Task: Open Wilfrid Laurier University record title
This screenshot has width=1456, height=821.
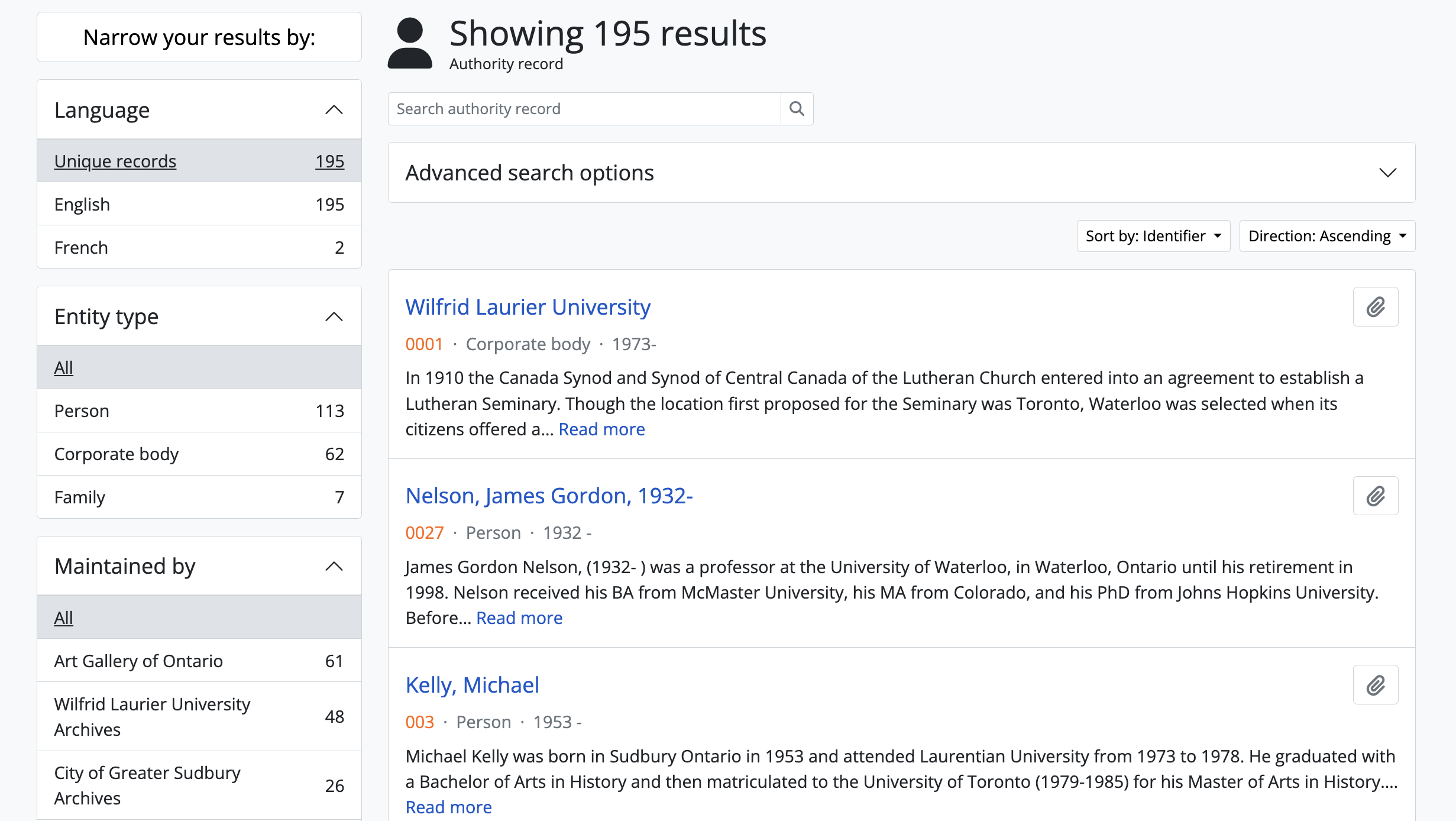Action: pyautogui.click(x=528, y=307)
